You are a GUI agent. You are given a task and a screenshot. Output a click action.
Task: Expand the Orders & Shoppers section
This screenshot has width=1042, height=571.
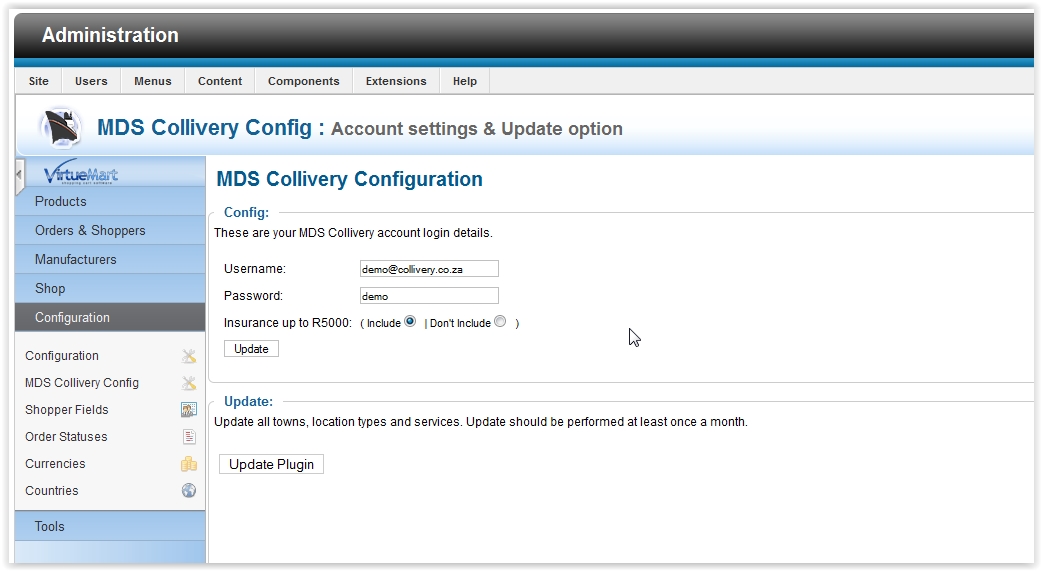coord(90,230)
